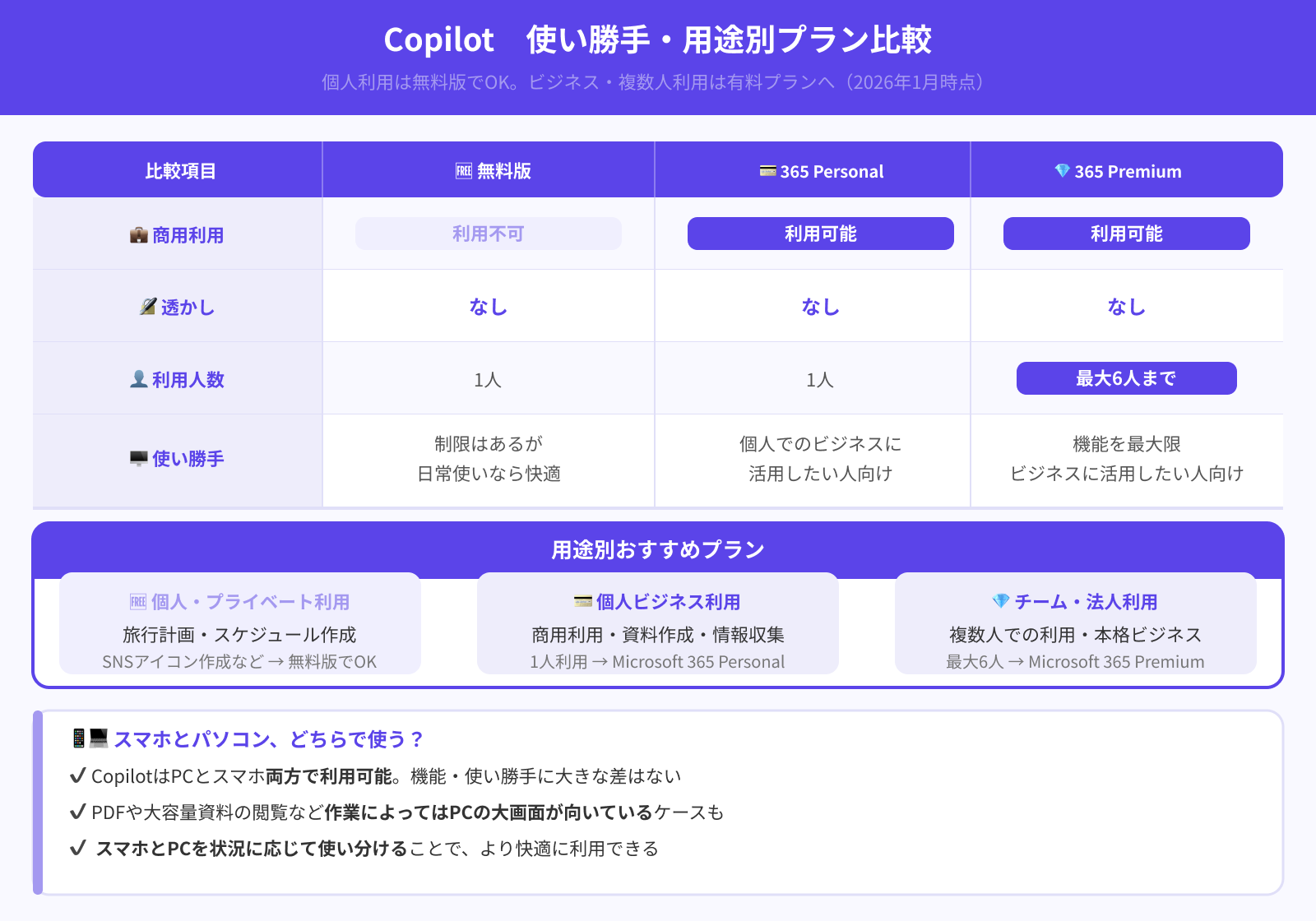Click the diamond icon on the チーム・法人利用 card
This screenshot has width=1316, height=921.
(x=1002, y=601)
